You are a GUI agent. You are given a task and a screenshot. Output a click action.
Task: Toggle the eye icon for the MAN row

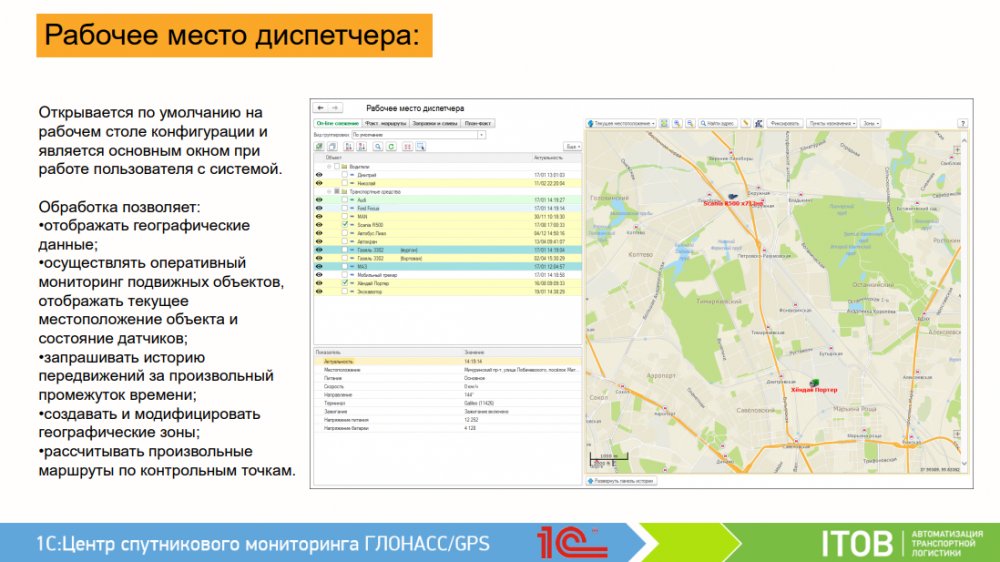[320, 216]
